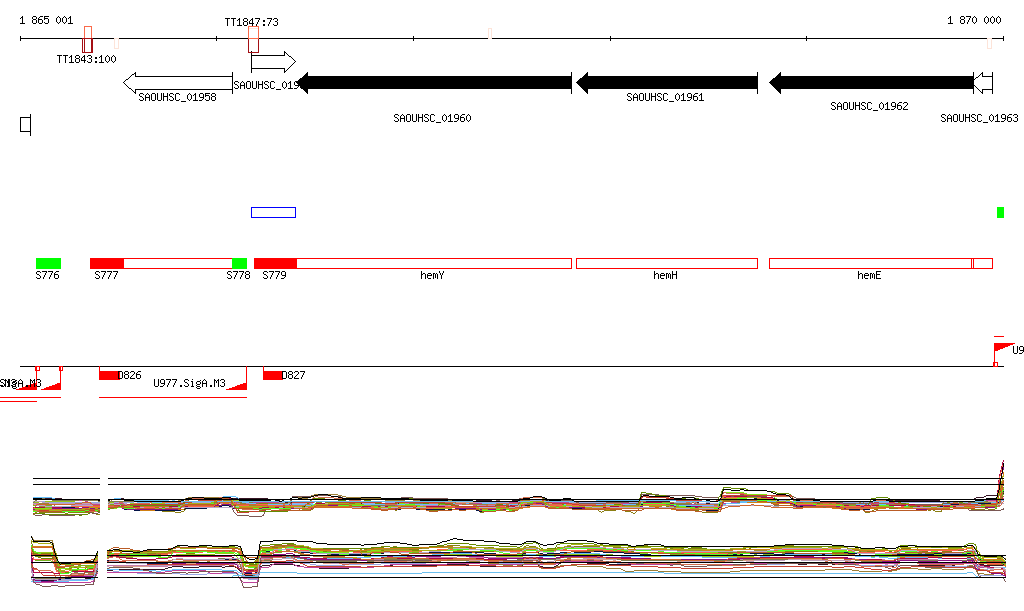Click the TT1847:73 terminator marker

point(253,40)
